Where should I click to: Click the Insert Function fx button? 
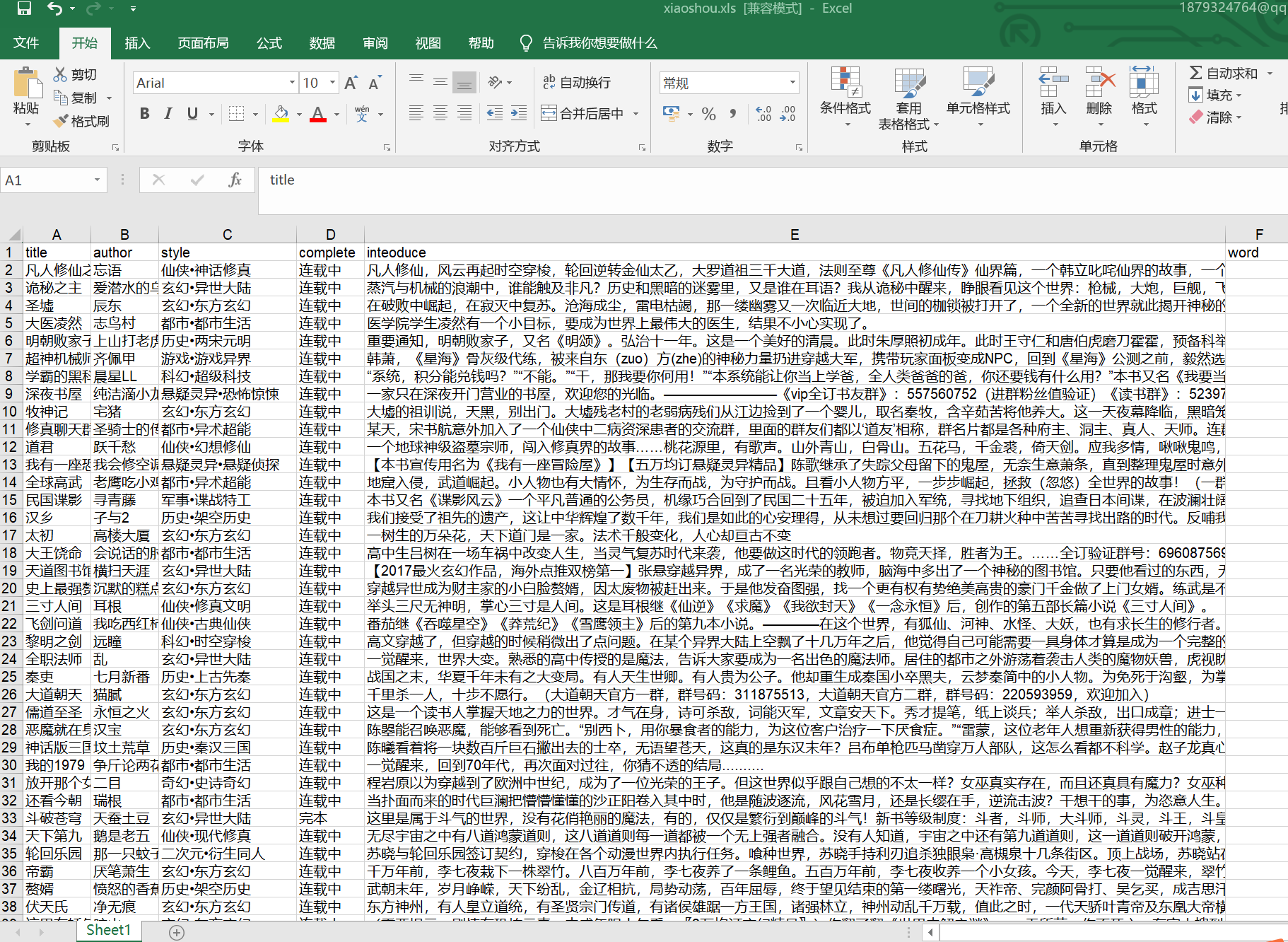pyautogui.click(x=235, y=180)
